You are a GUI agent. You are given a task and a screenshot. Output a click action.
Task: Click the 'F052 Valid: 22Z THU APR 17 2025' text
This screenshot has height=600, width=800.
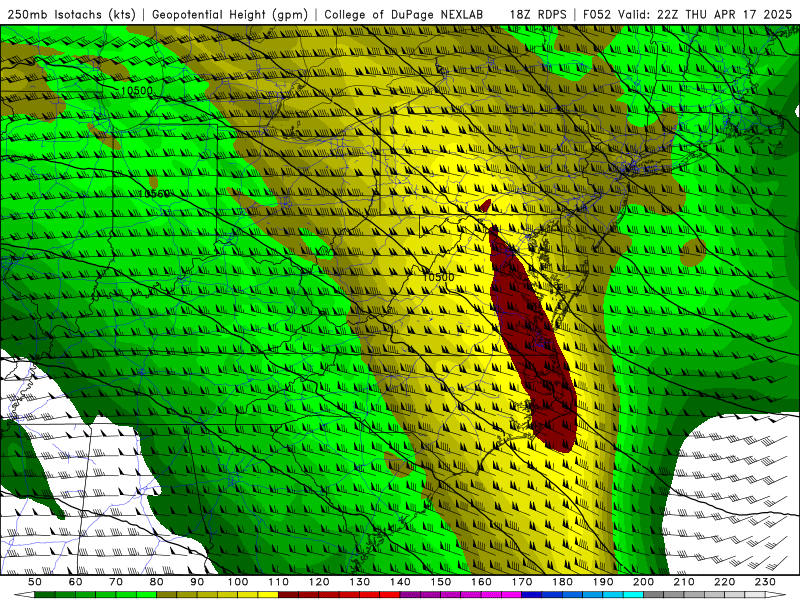(687, 14)
